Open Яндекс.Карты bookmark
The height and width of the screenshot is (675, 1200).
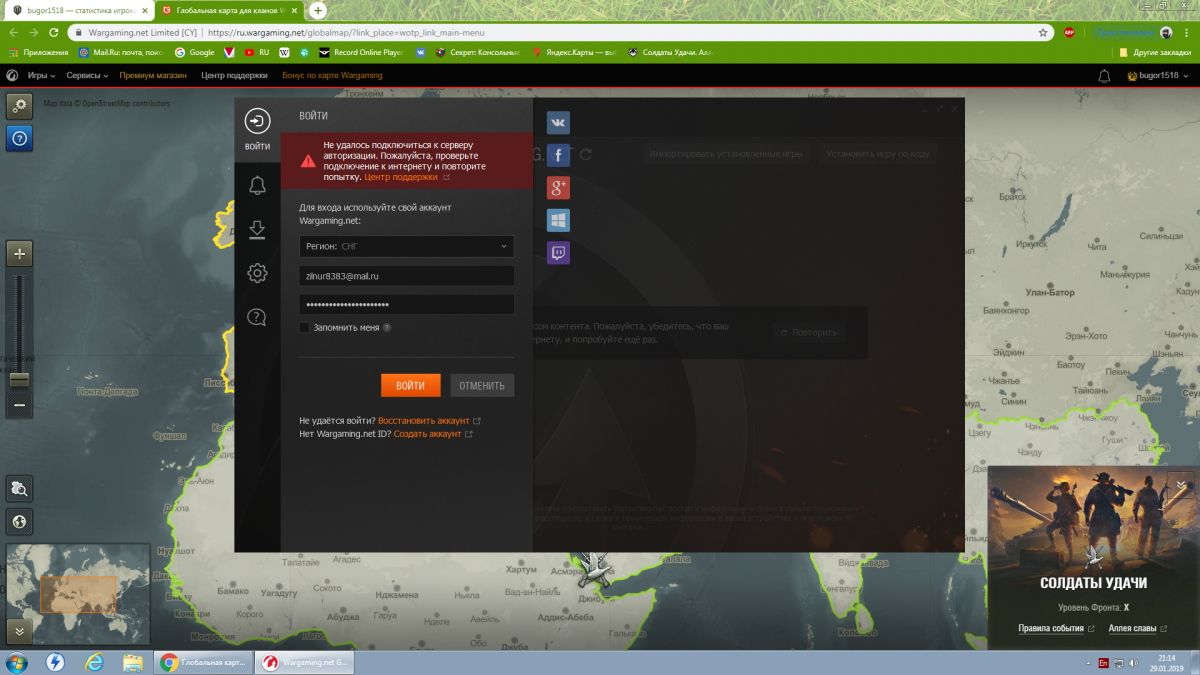575,52
